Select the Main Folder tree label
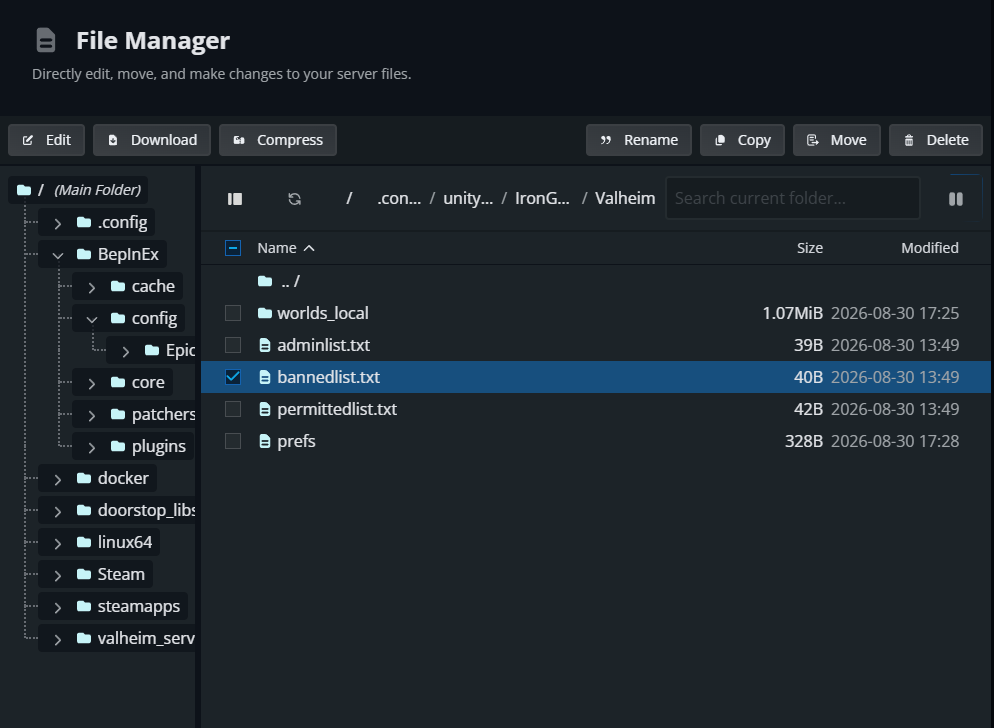994x728 pixels. click(98, 190)
